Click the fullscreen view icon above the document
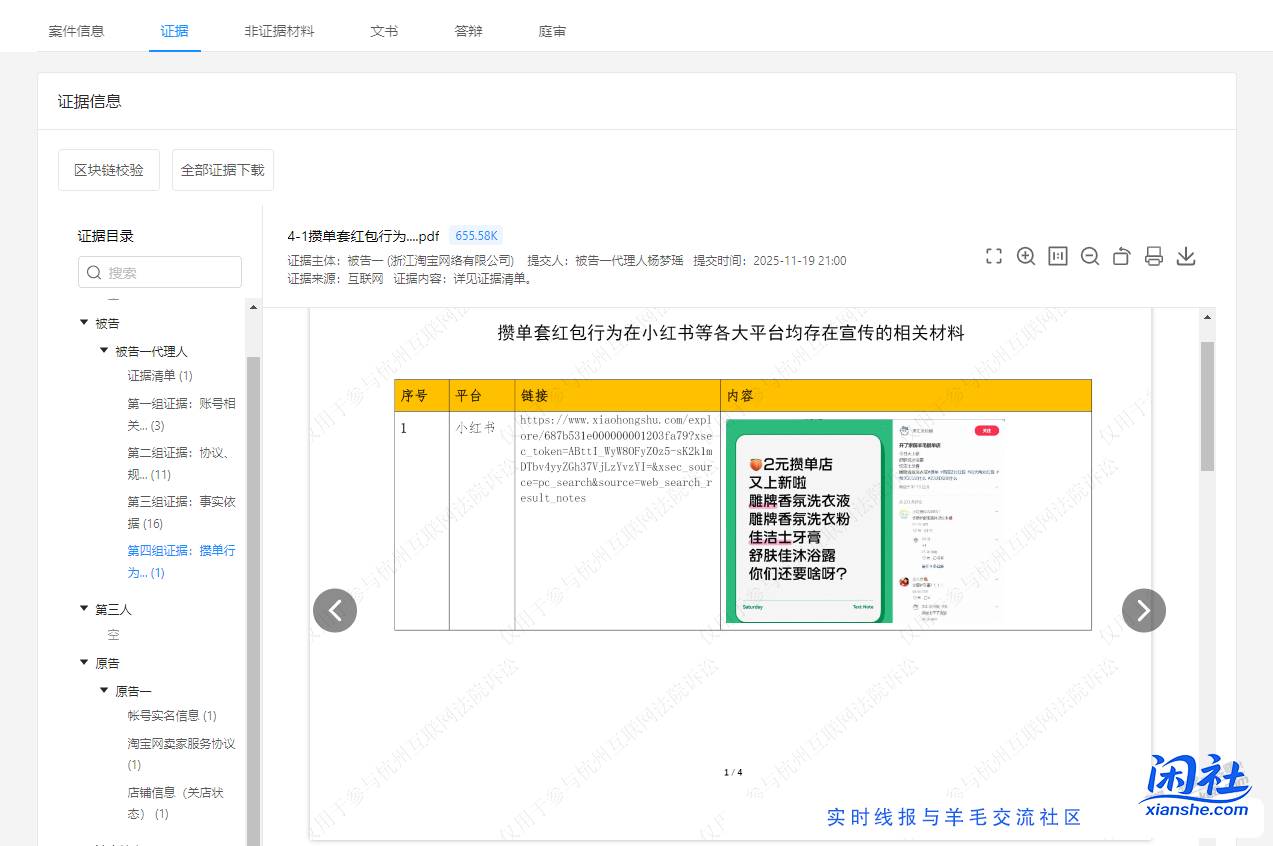1273x846 pixels. (x=993, y=256)
